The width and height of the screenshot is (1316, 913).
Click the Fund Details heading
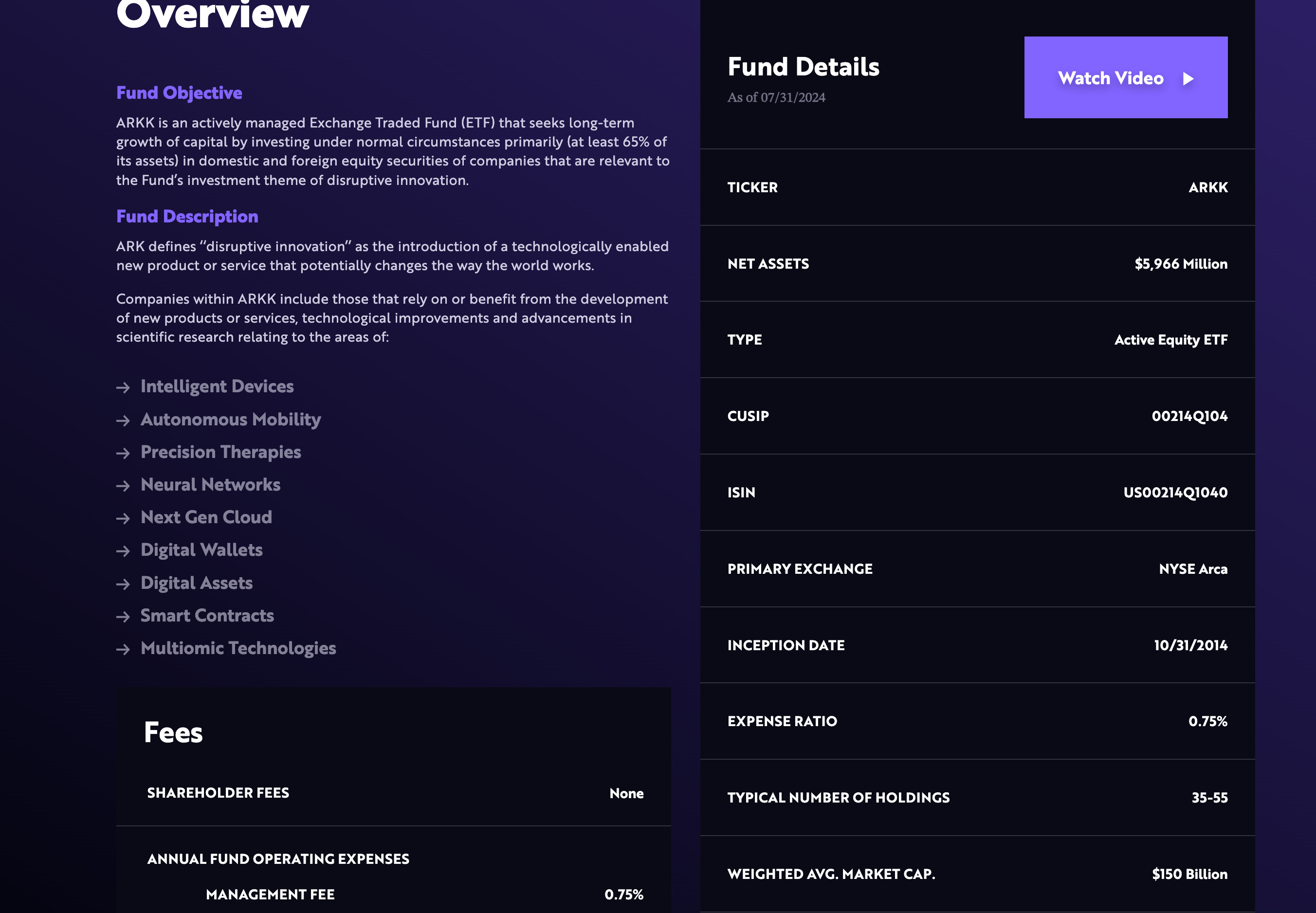coord(804,67)
